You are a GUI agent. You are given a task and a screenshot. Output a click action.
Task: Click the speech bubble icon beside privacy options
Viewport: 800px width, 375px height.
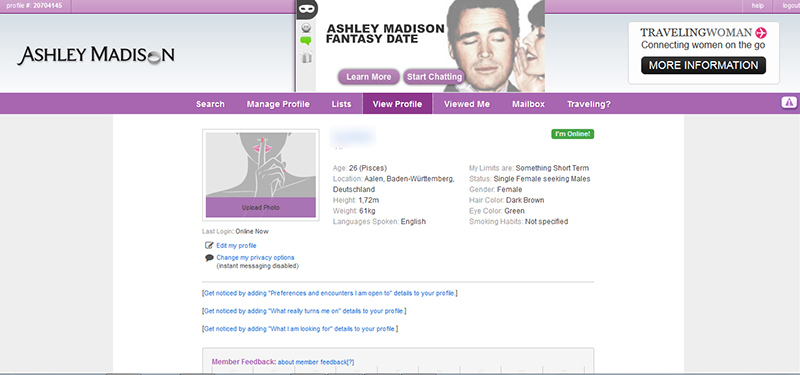click(x=209, y=258)
